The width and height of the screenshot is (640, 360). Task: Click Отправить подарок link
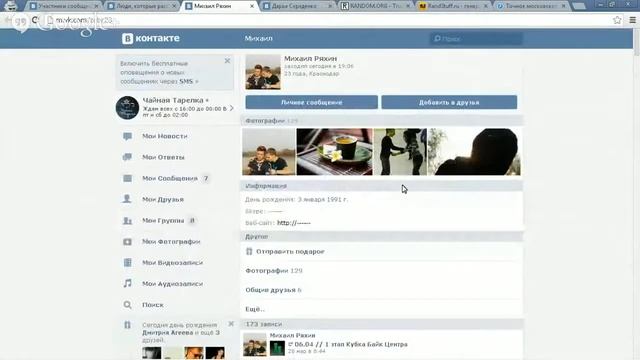coord(290,251)
